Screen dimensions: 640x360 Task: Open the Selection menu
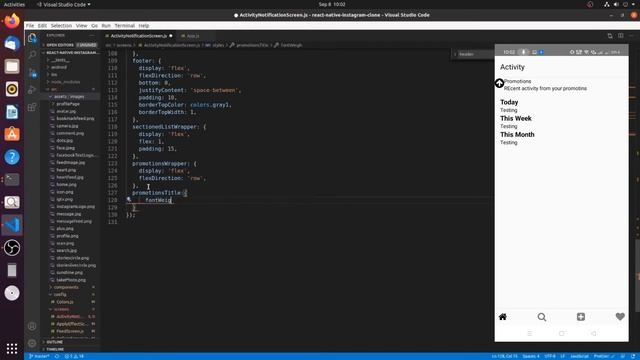point(61,25)
